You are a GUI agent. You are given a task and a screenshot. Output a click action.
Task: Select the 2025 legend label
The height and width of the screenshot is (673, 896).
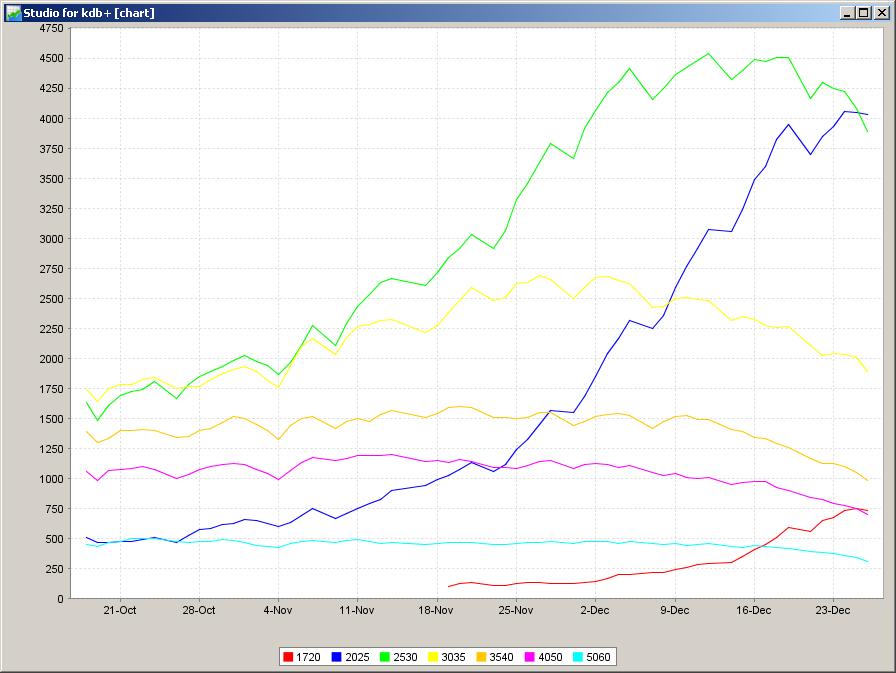[357, 657]
